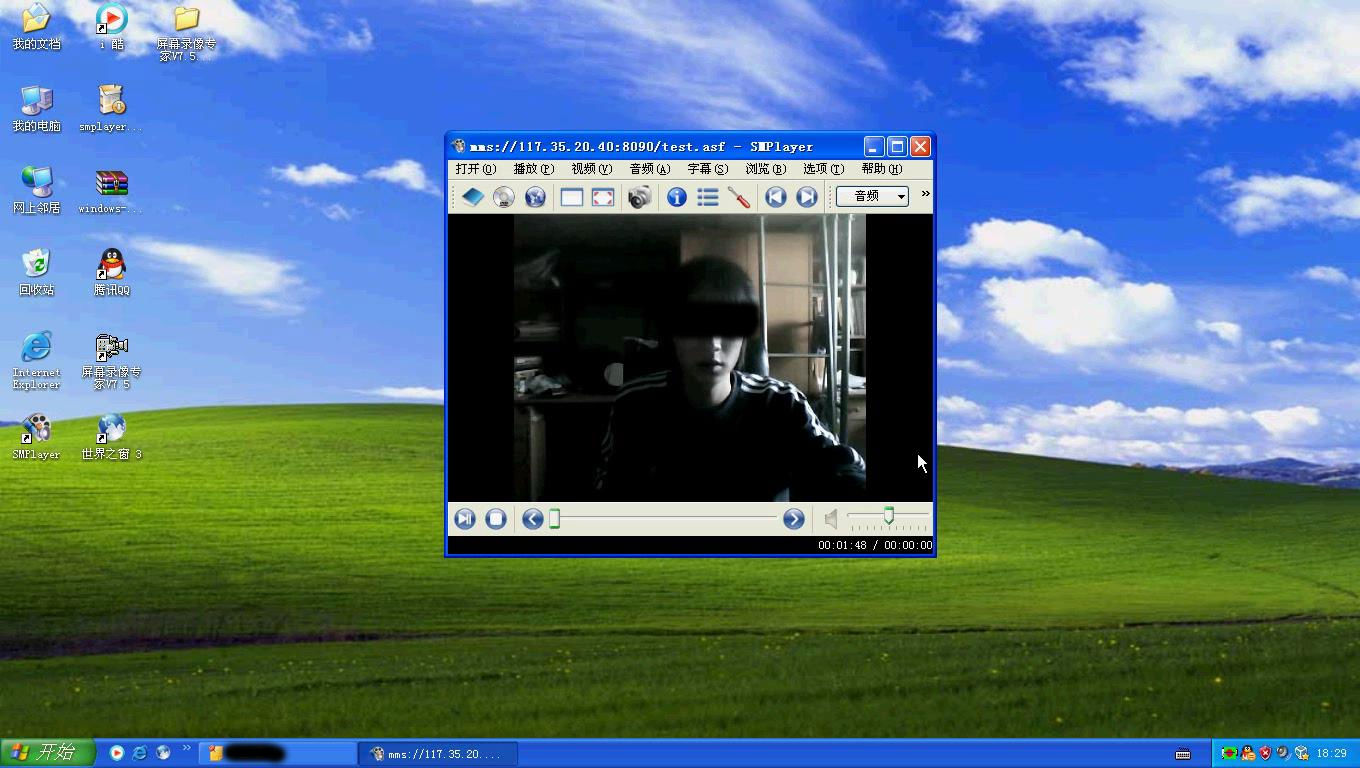This screenshot has height=768, width=1360.
Task: Mute audio with speaker icon
Action: click(831, 518)
